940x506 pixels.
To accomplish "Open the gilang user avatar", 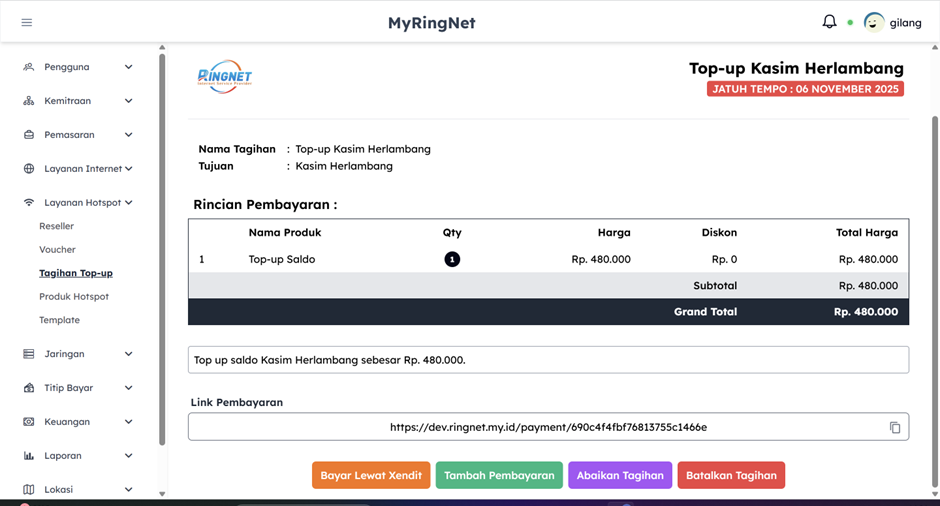I will click(x=874, y=22).
